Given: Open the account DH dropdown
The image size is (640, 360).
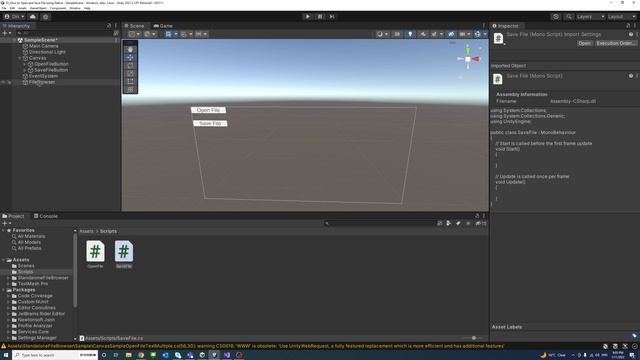Looking at the screenshot, I should (x=14, y=17).
